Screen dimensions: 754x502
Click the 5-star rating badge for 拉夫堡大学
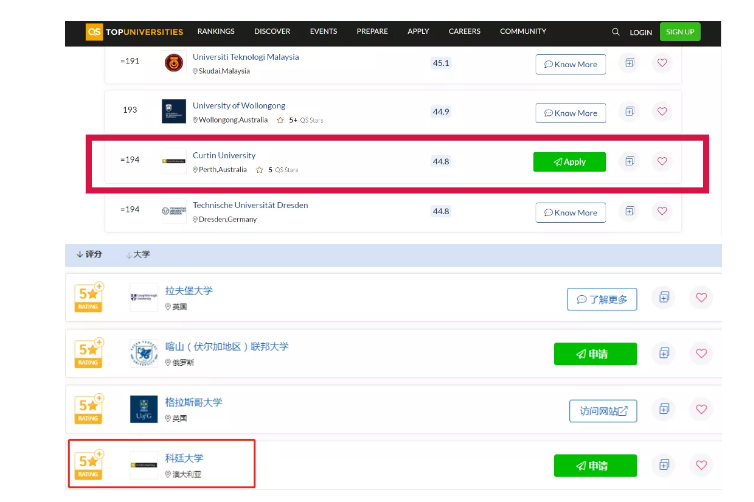click(89, 297)
